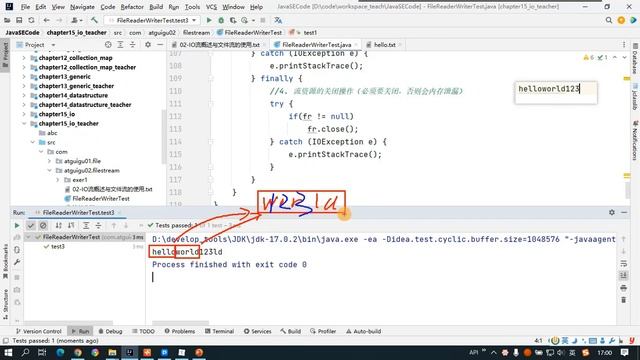Open the Terminal tool window
The image size is (640, 360).
point(219,331)
